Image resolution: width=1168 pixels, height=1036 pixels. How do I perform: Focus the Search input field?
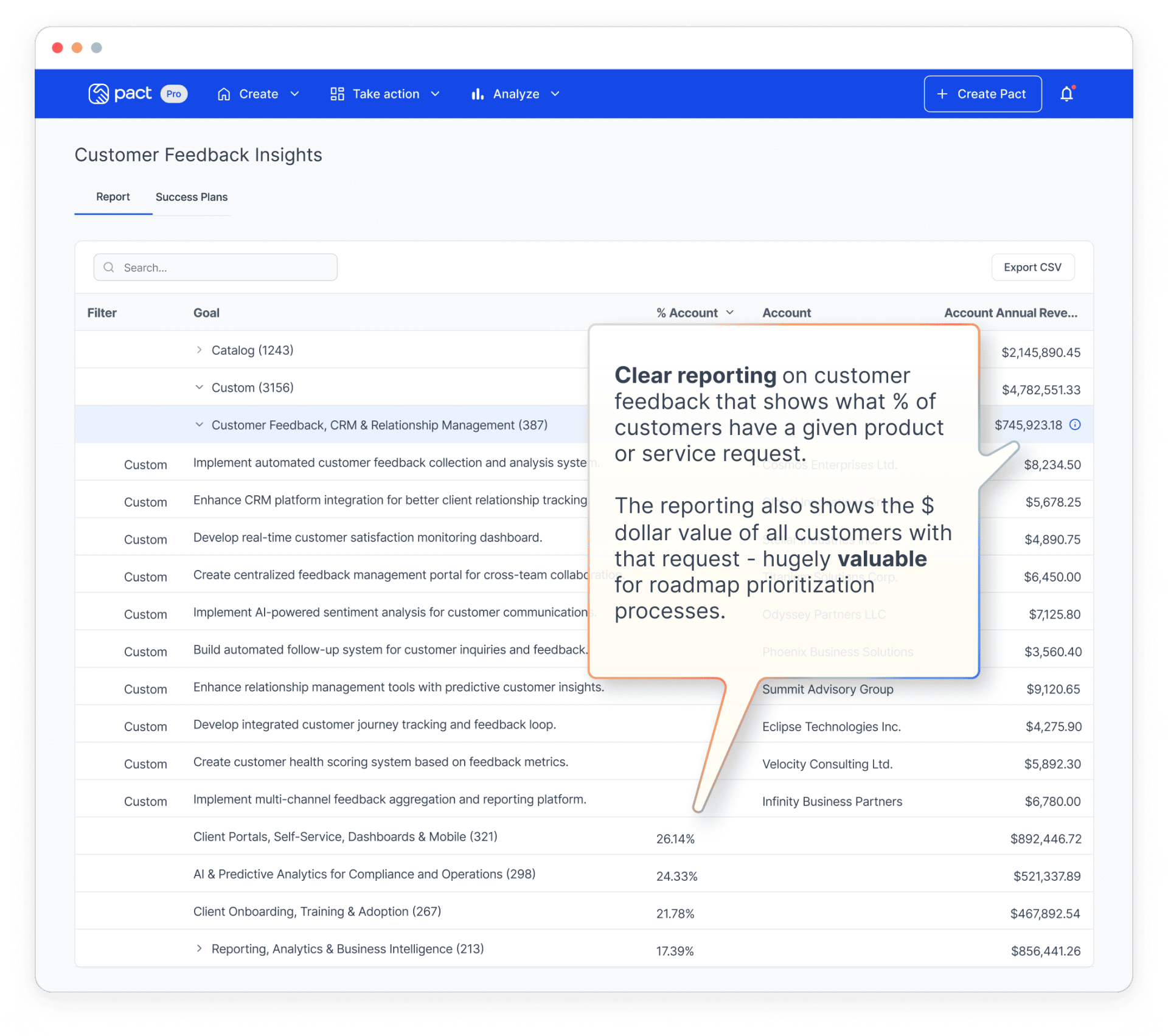tap(225, 267)
